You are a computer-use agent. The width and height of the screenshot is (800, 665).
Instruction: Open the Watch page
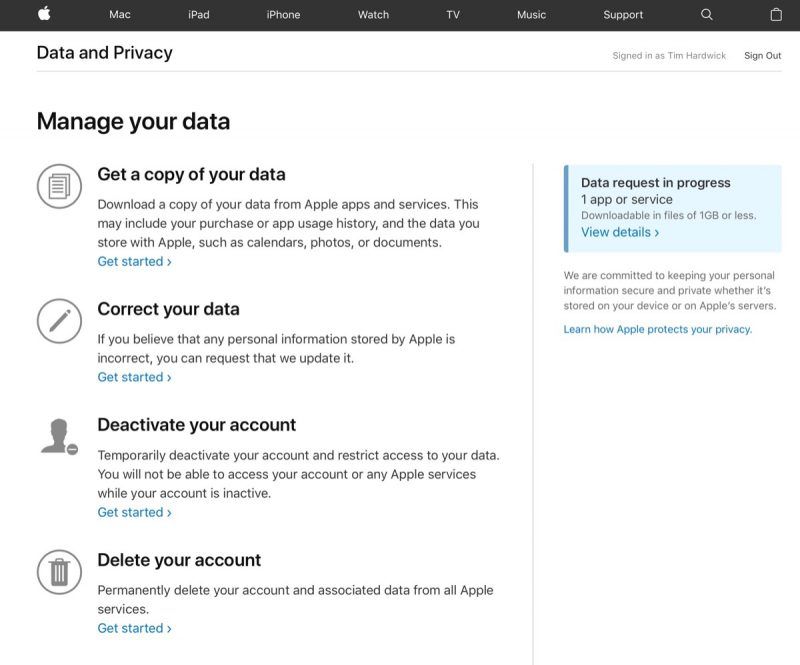(x=373, y=15)
